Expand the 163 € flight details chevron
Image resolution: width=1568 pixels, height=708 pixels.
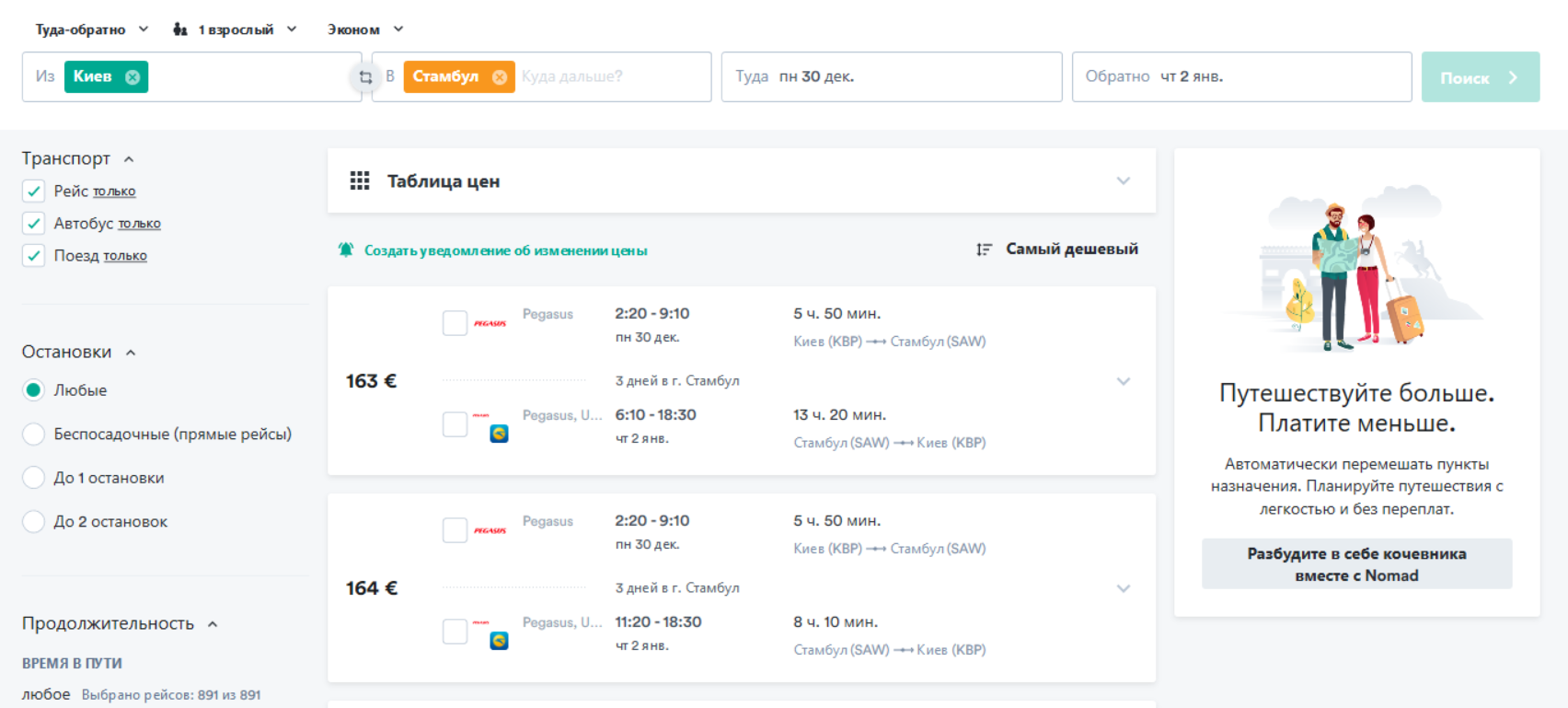pos(1123,381)
